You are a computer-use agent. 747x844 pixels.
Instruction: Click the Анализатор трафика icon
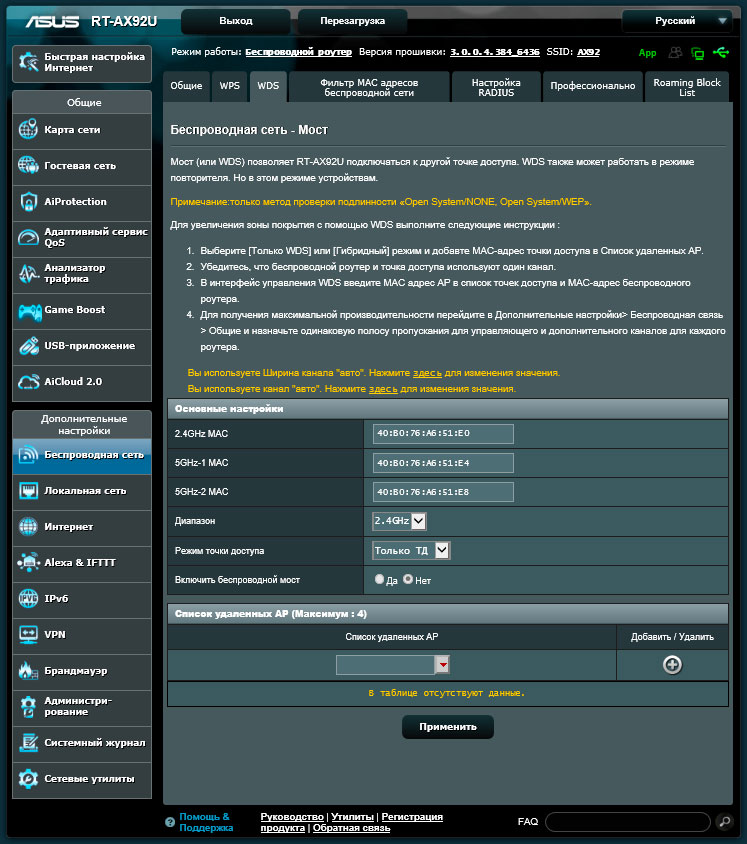pos(28,273)
